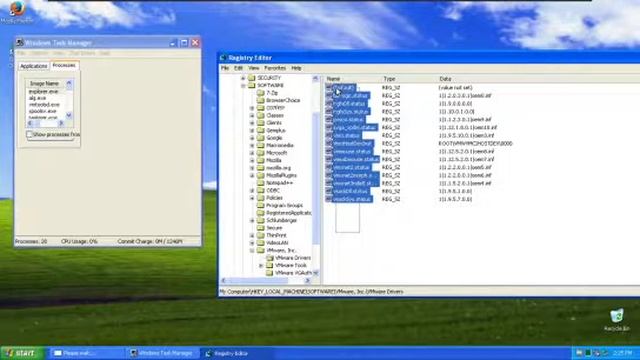640x360 pixels.
Task: Expand the Policies key
Action: 252,198
